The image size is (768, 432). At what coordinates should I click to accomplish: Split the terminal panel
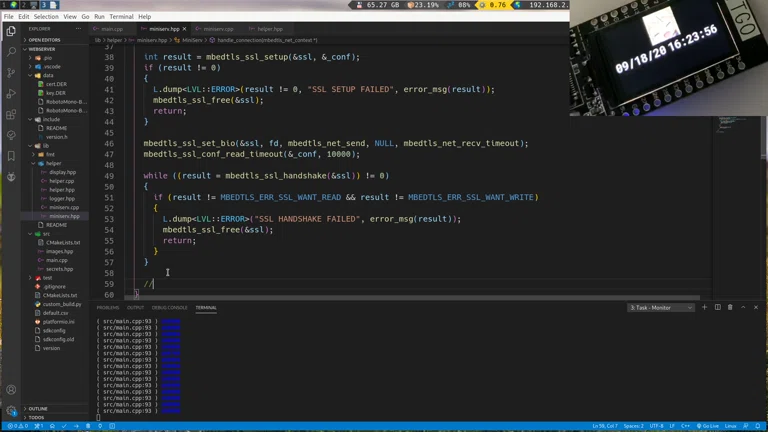(x=717, y=308)
